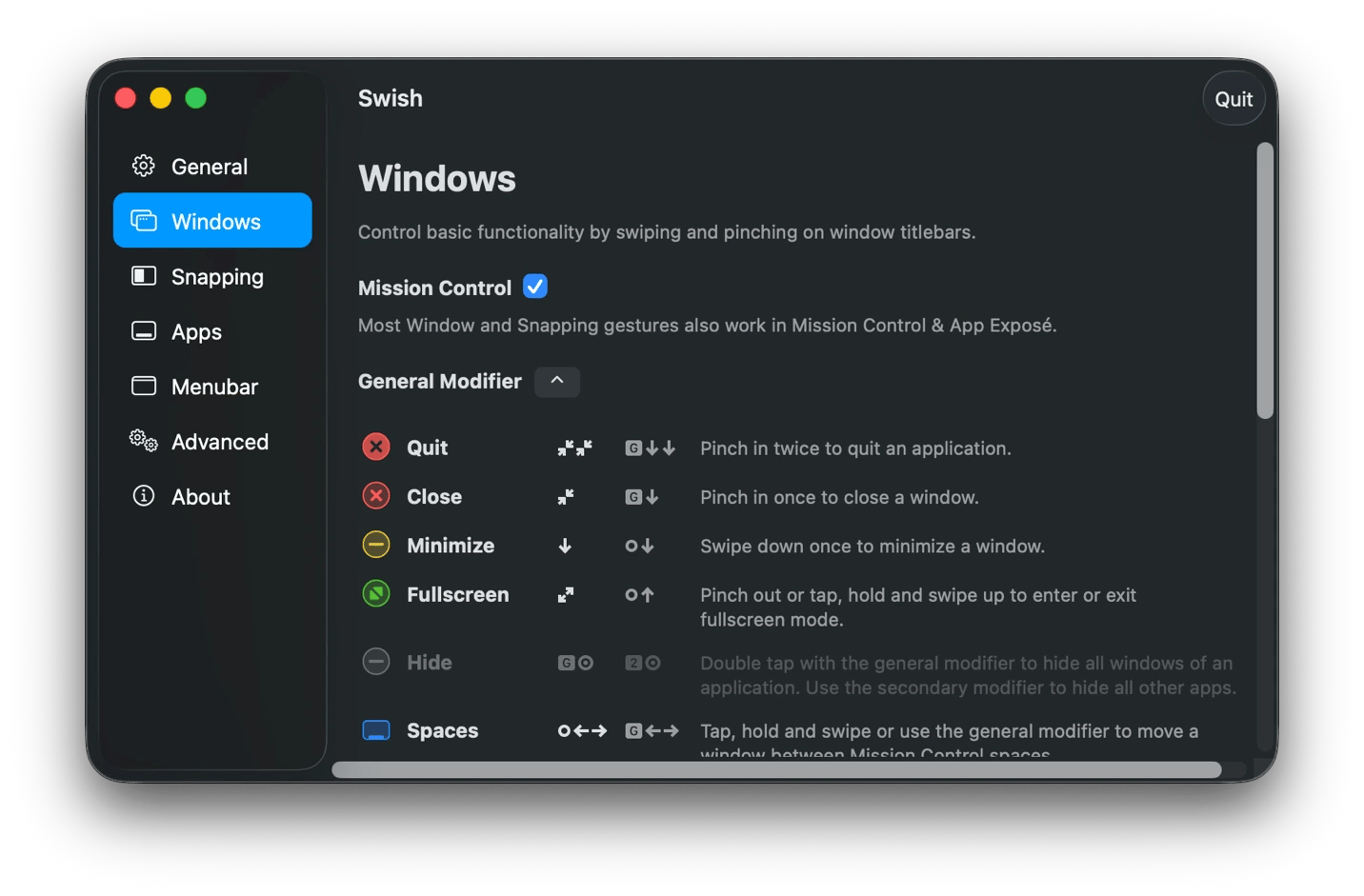Click the Snapping half-window icon
Image resolution: width=1364 pixels, height=896 pixels.
pos(144,276)
